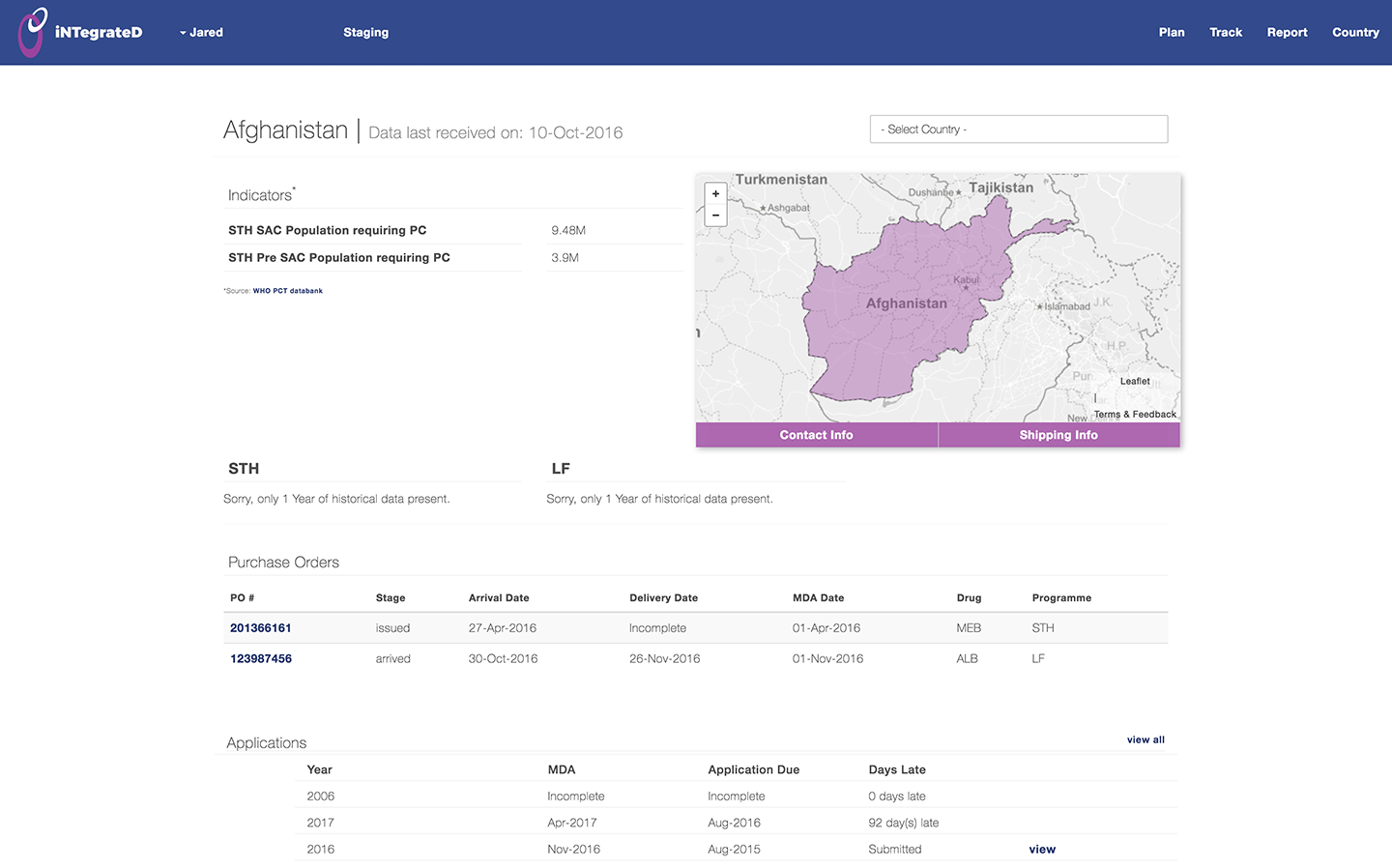1392x868 pixels.
Task: Click the Drug column header
Action: (x=969, y=598)
